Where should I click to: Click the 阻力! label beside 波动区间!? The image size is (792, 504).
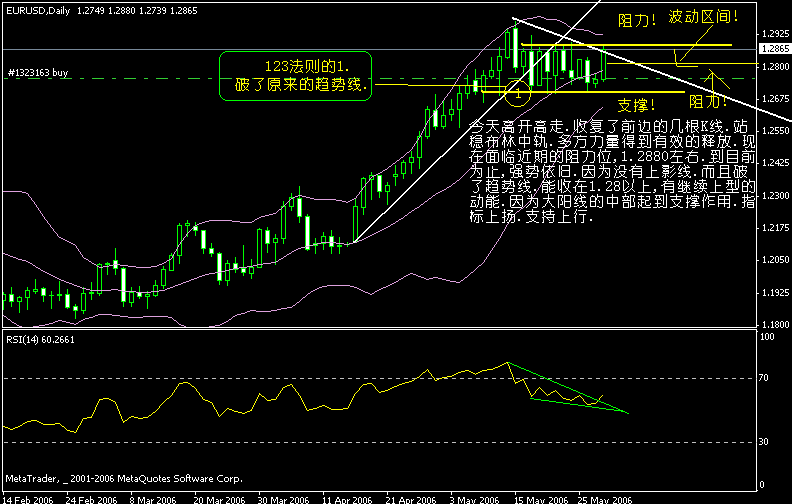tap(637, 21)
